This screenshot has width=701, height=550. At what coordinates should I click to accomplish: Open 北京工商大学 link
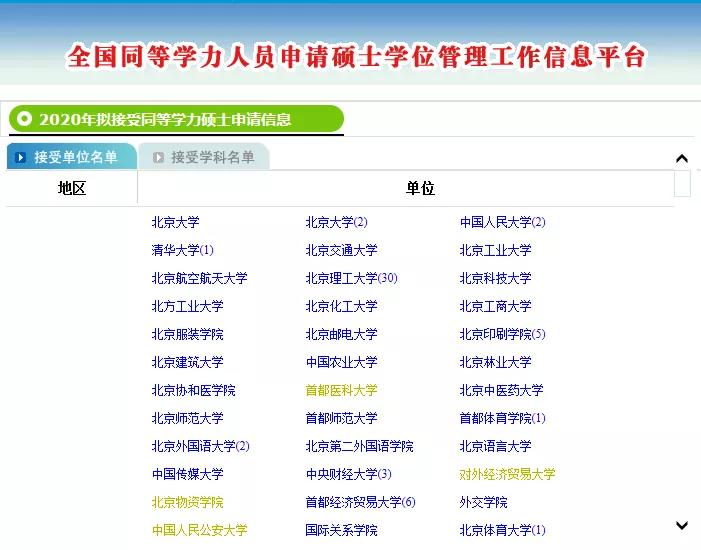[x=495, y=306]
